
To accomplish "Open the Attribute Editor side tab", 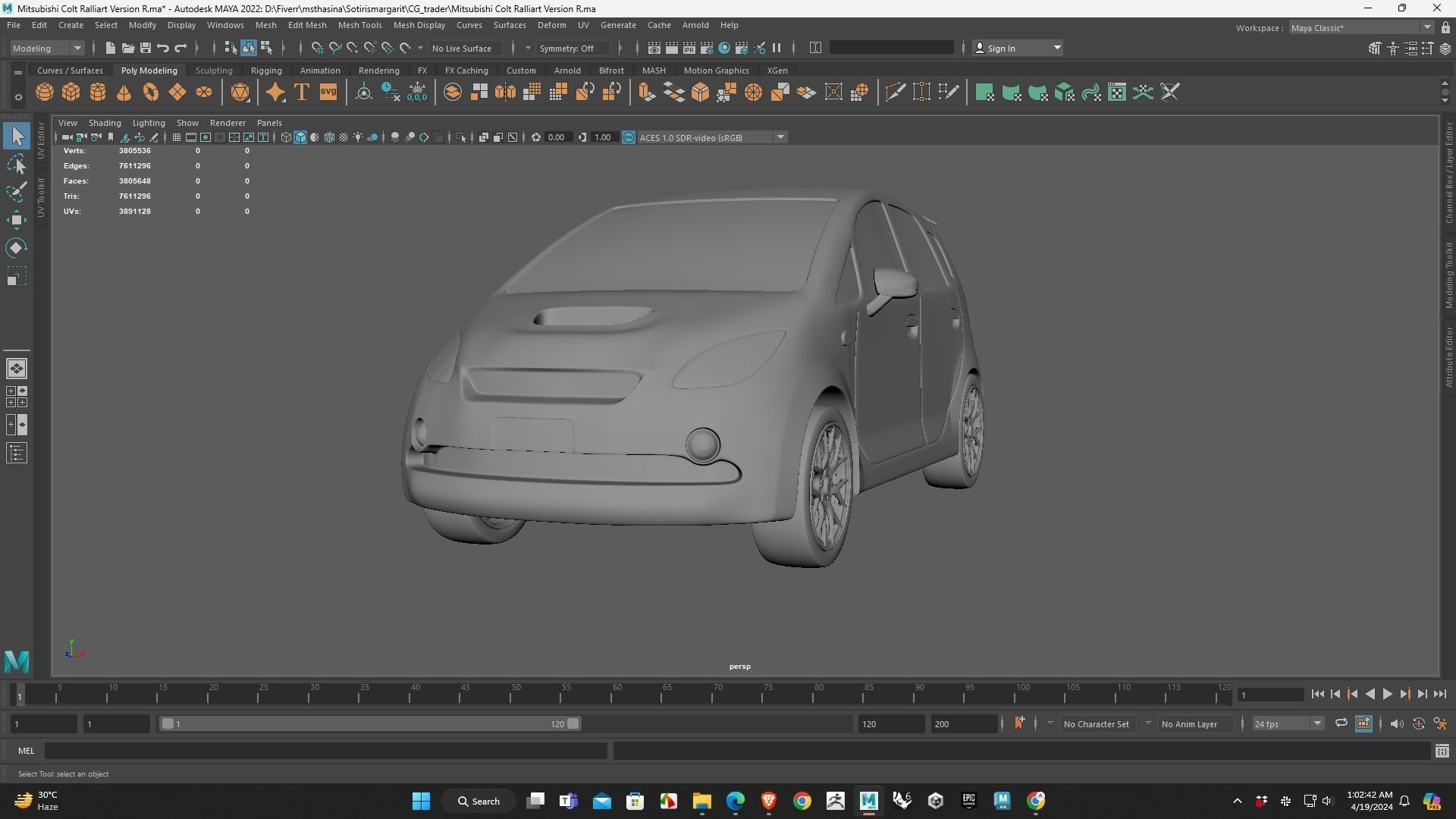I will (x=1448, y=356).
